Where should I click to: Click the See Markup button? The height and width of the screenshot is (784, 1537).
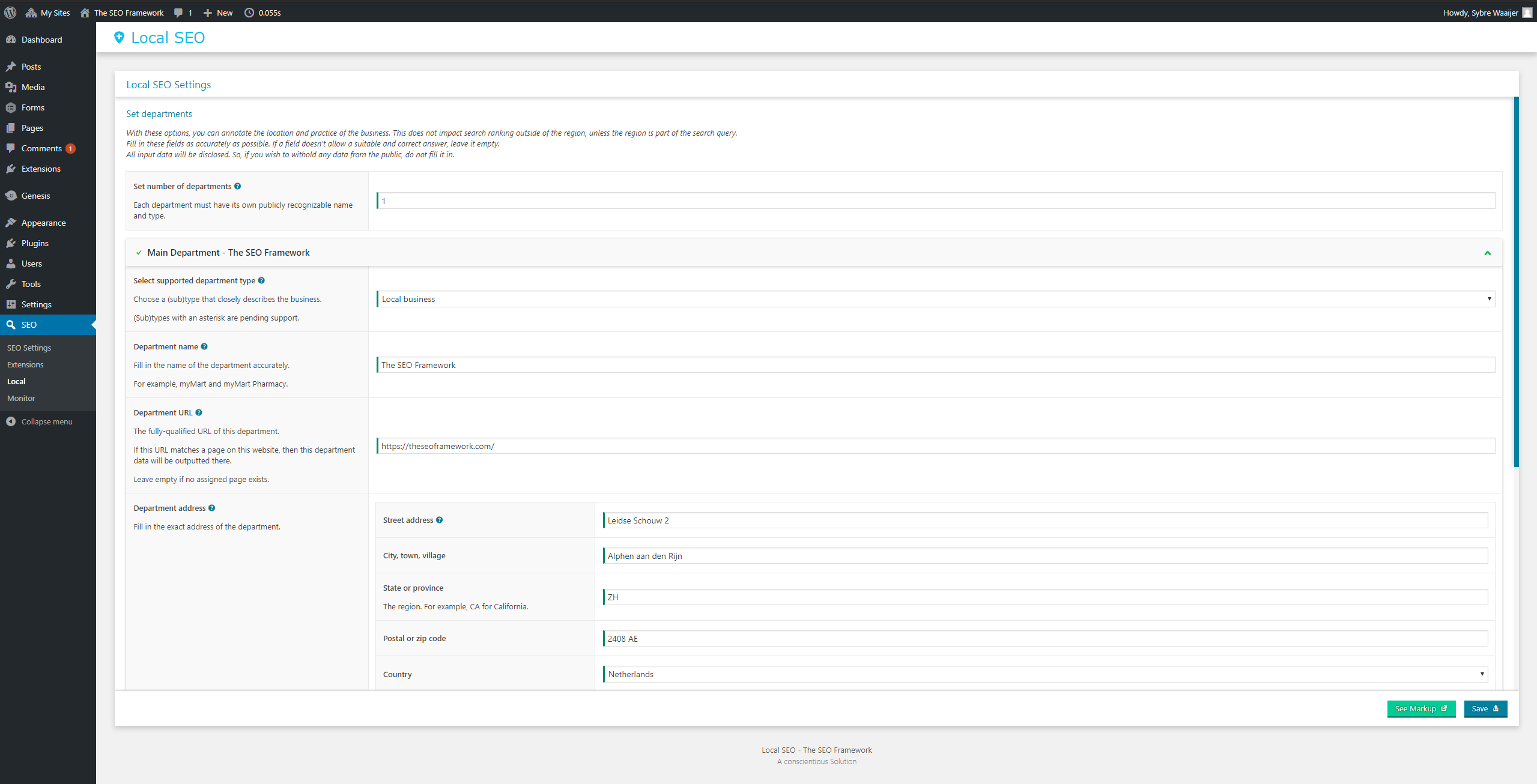pyautogui.click(x=1421, y=708)
